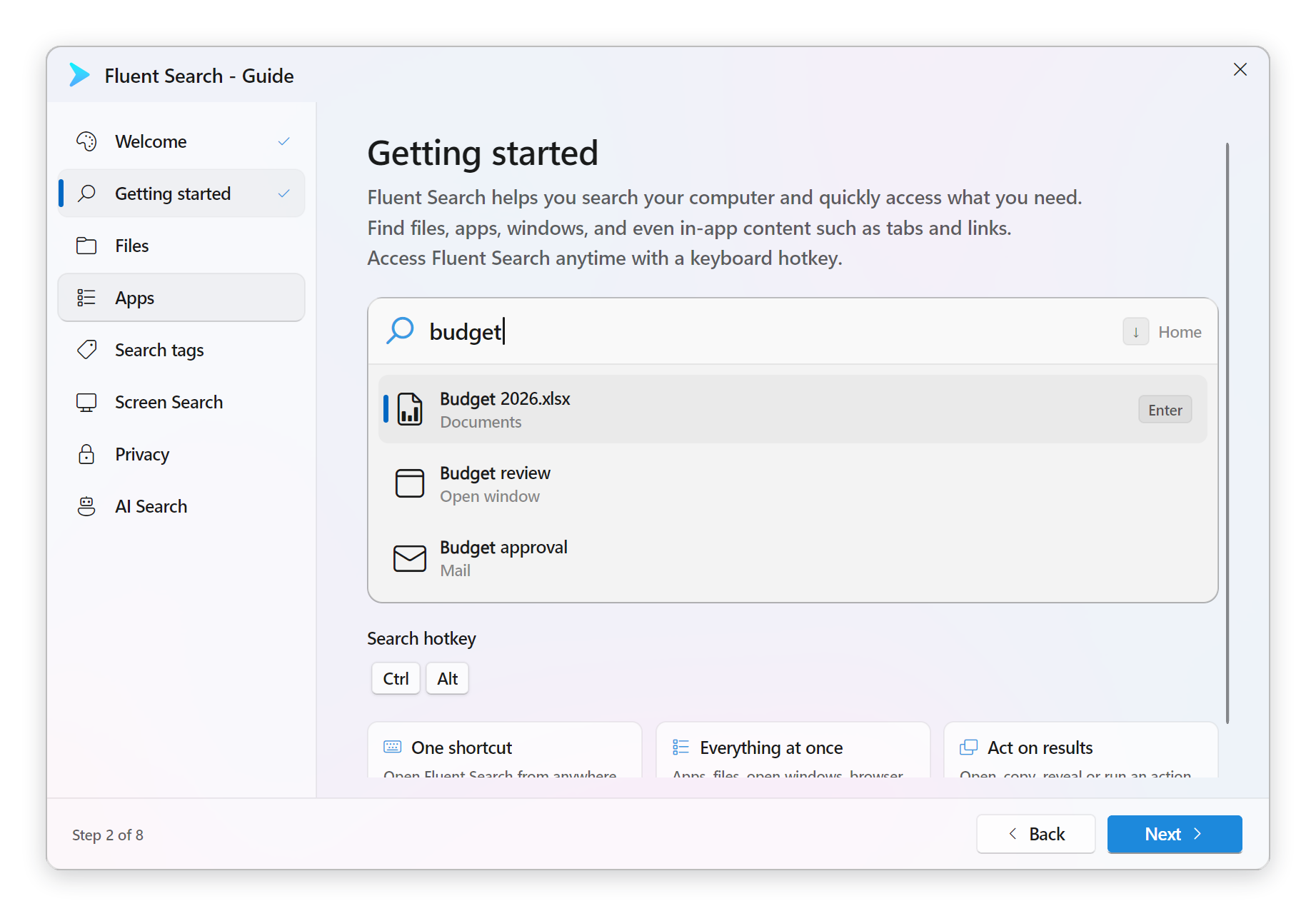This screenshot has height=916, width=1316.
Task: Select the Budget 2026.xlsx result
Action: pos(793,410)
